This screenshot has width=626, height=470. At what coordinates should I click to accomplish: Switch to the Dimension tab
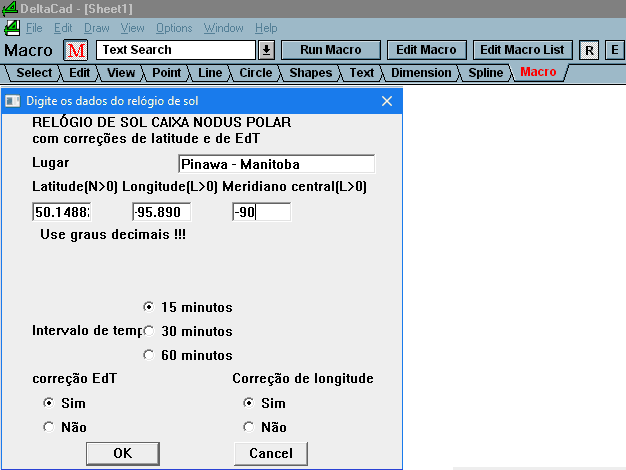pos(420,73)
